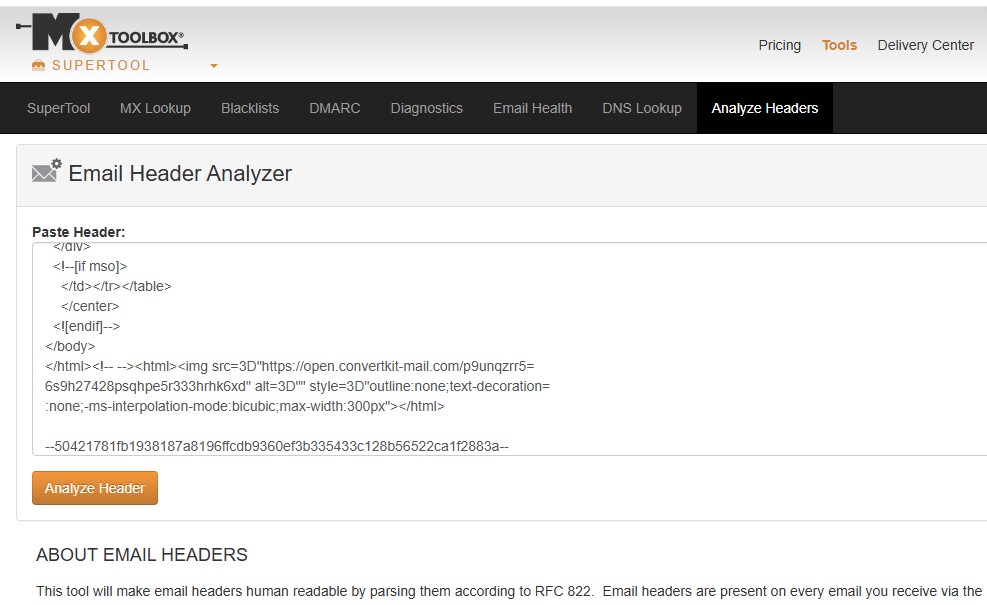
Task: Click the SUPERTOOL label text
Action: 101,65
